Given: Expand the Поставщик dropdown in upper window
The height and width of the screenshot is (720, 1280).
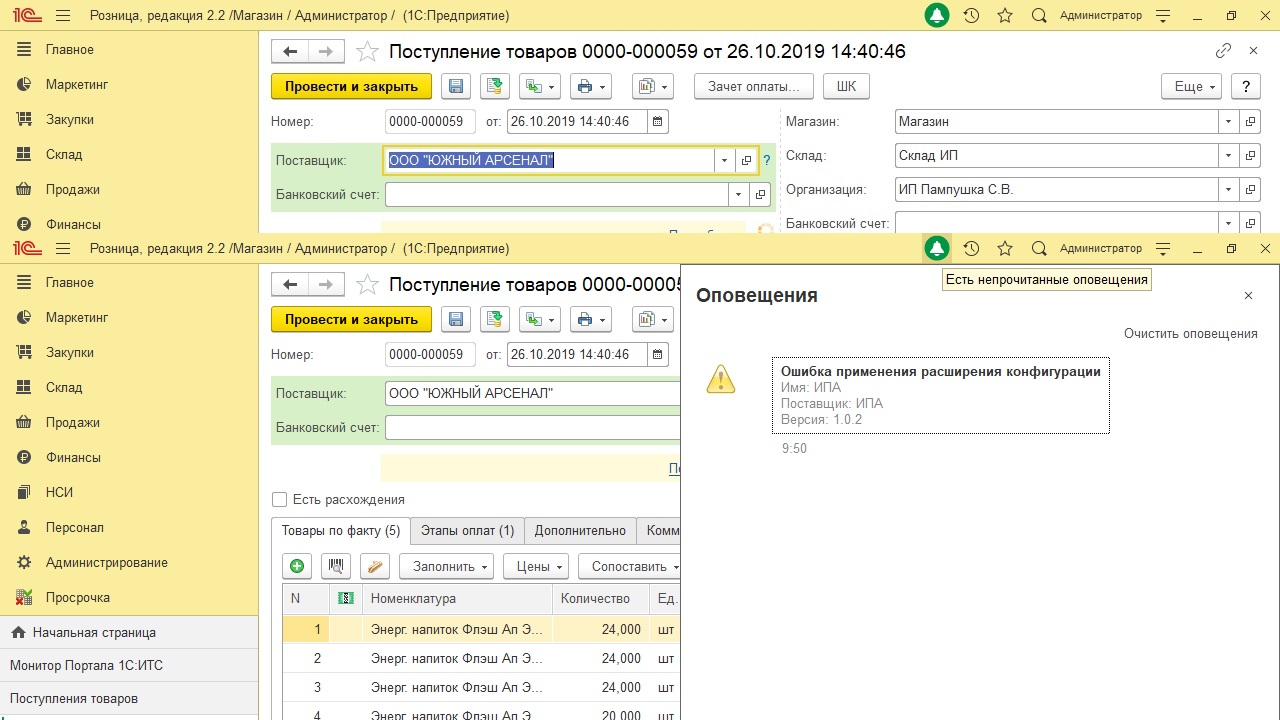Looking at the screenshot, I should click(x=724, y=160).
